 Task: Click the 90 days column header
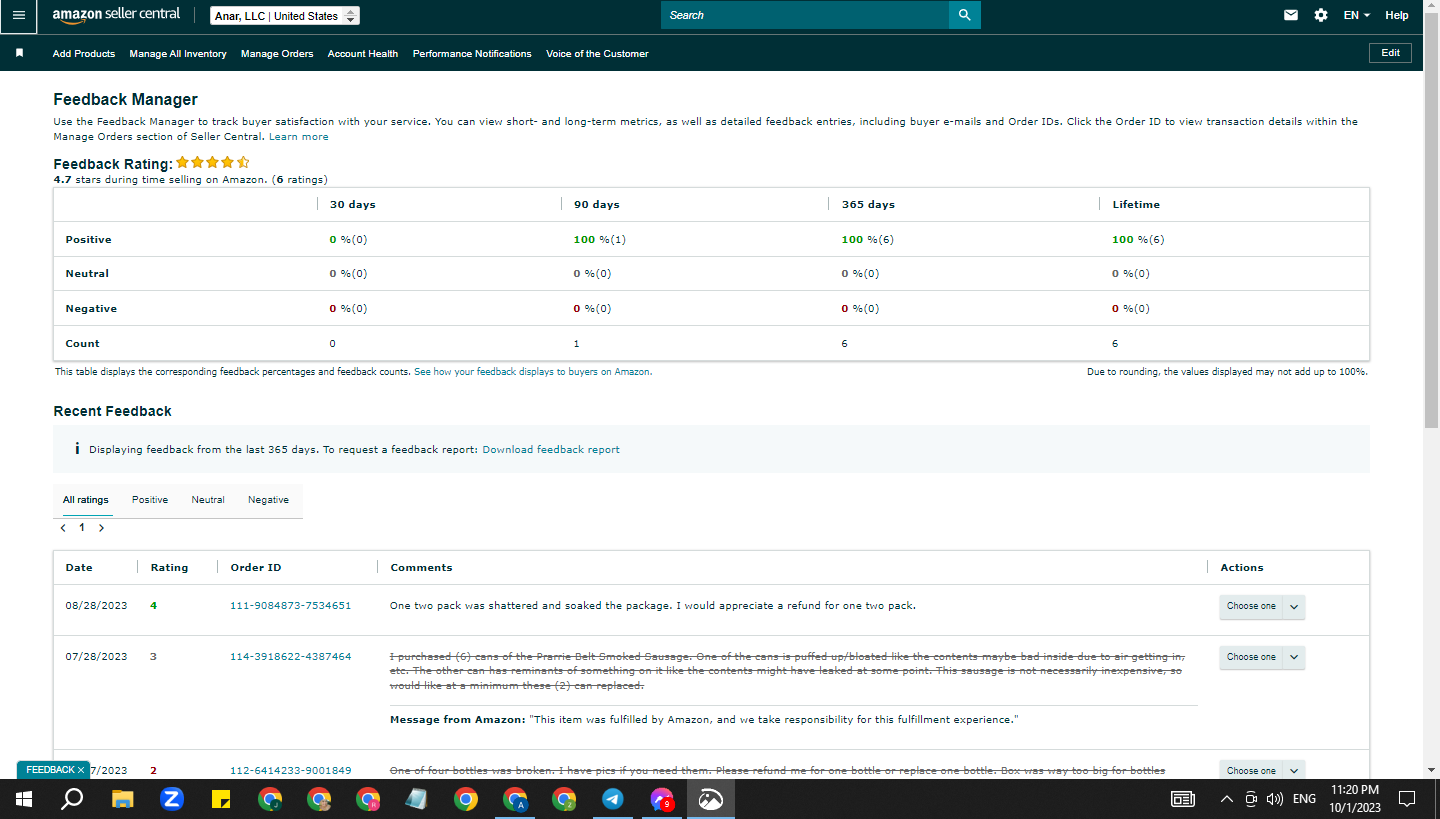(597, 205)
